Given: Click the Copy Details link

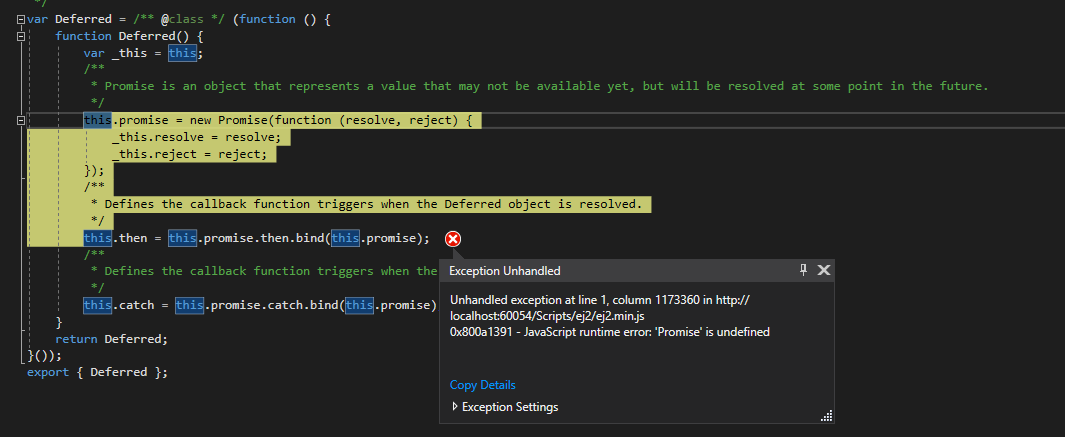Looking at the screenshot, I should tap(483, 385).
